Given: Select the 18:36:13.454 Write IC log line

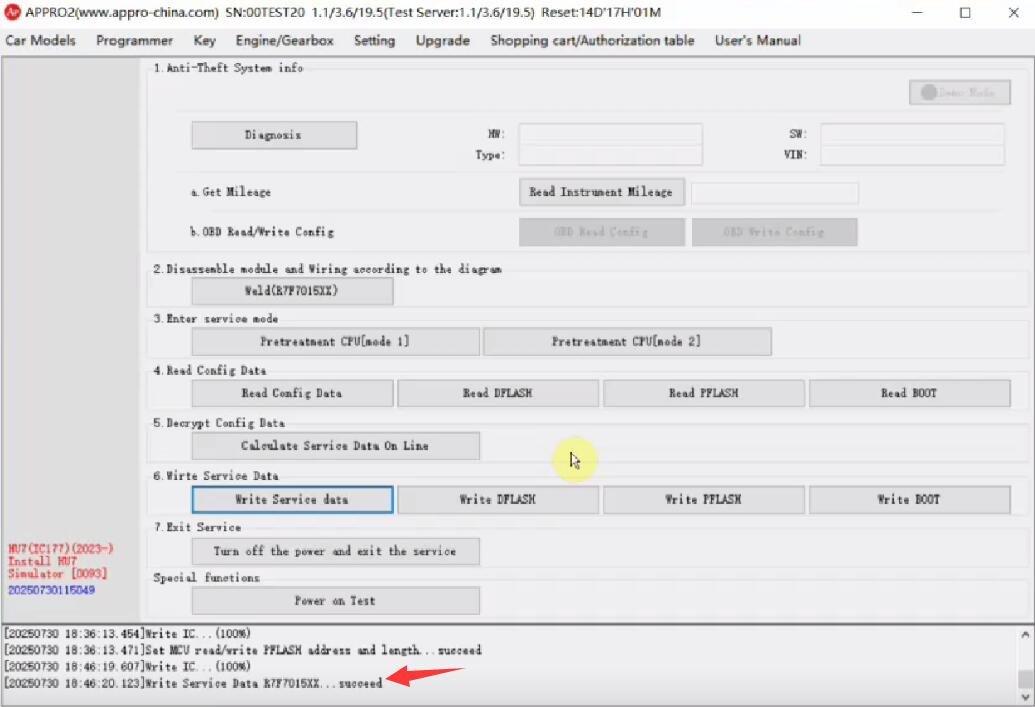Looking at the screenshot, I should 127,634.
